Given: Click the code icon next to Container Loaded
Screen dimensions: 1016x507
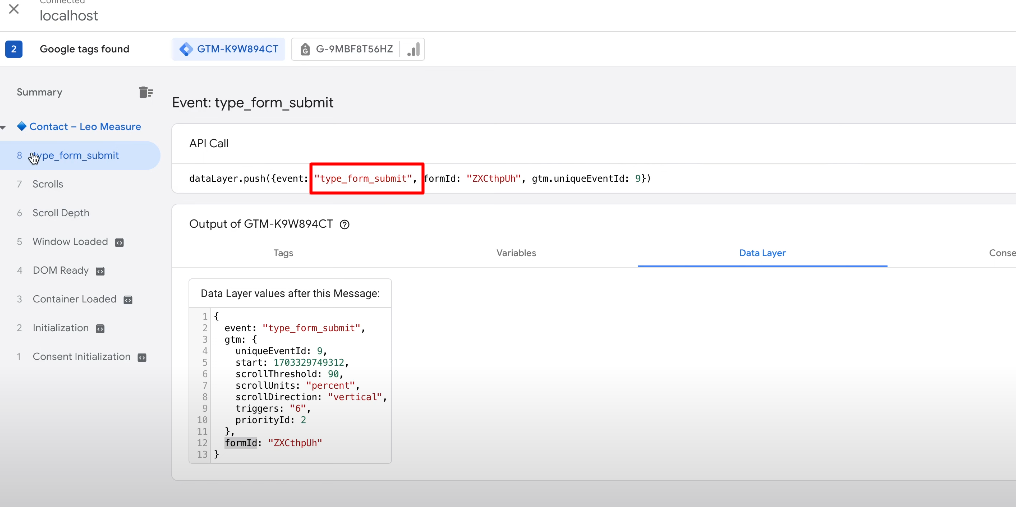Looking at the screenshot, I should click(128, 300).
